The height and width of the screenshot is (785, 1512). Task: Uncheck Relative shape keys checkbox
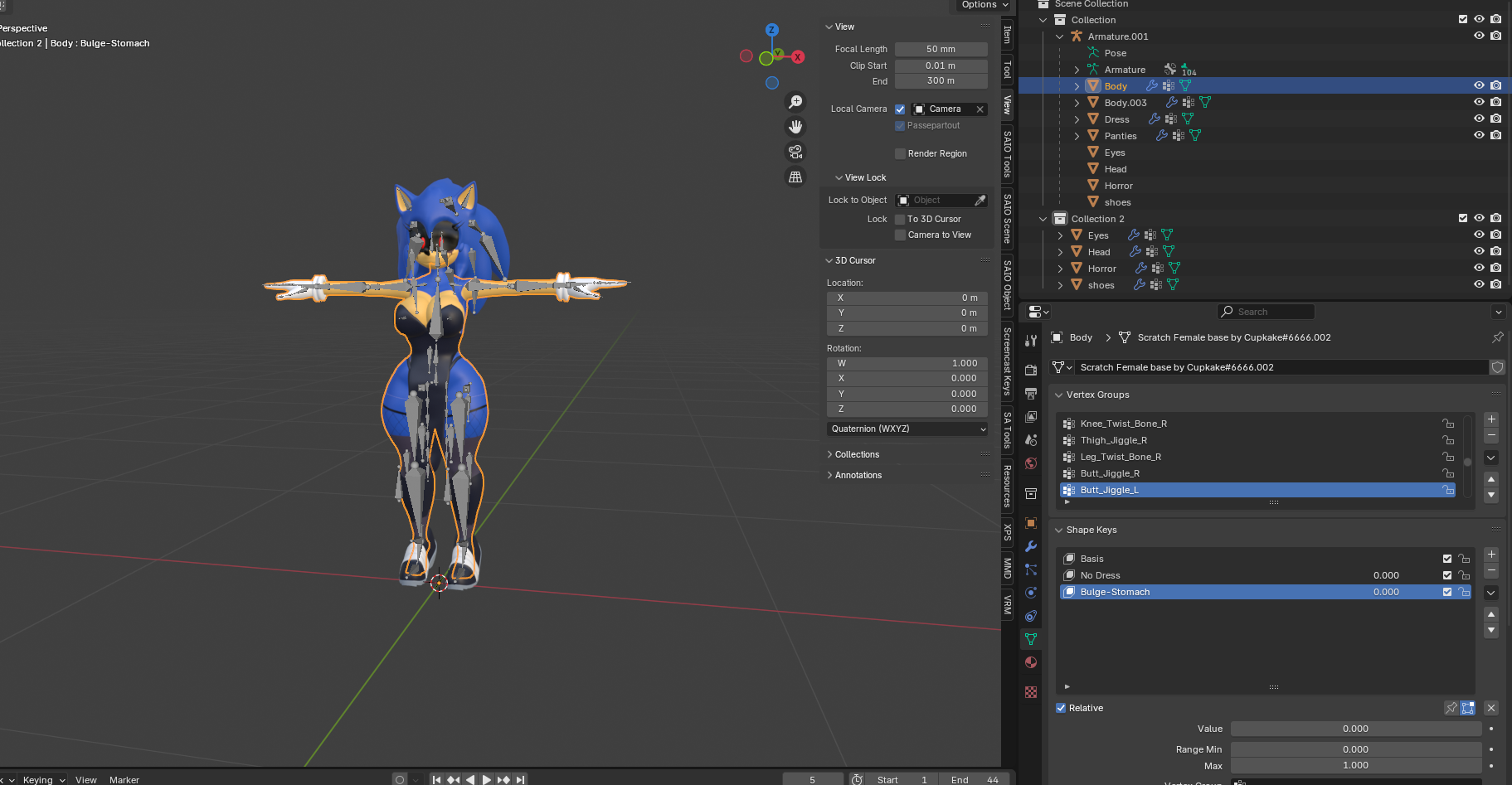pos(1061,708)
